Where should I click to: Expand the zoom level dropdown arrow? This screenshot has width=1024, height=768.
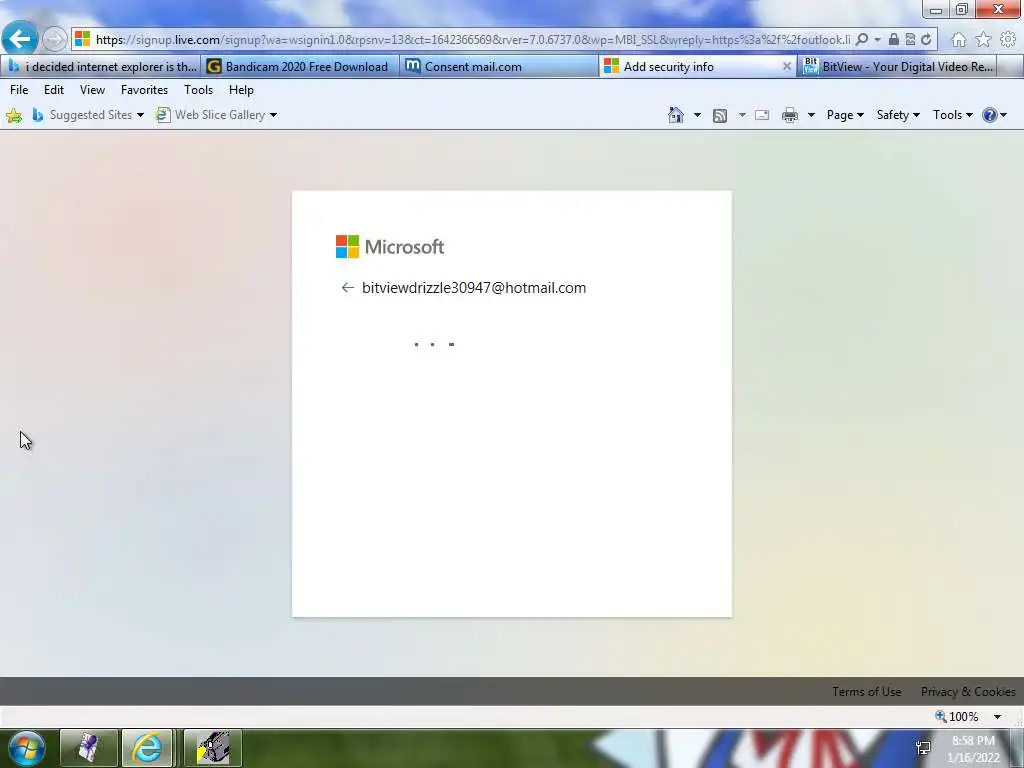(x=997, y=717)
